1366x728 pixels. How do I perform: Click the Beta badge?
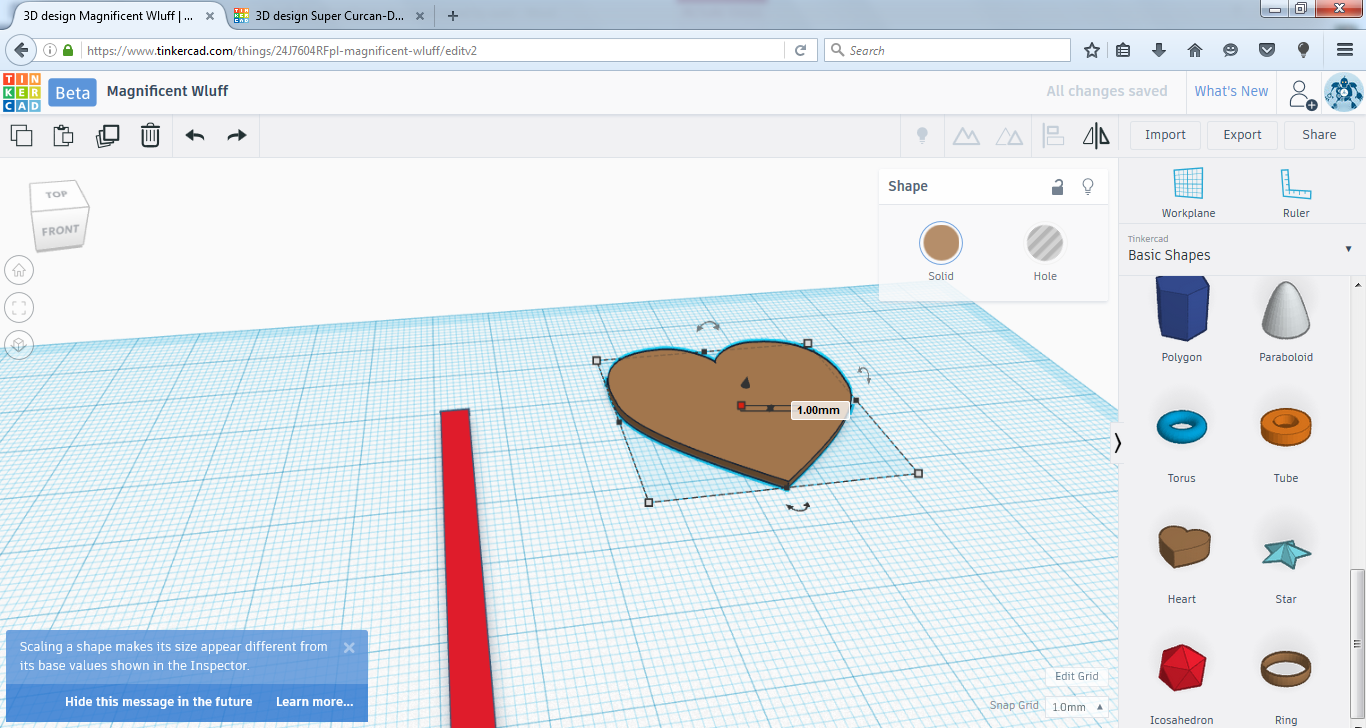(x=72, y=92)
